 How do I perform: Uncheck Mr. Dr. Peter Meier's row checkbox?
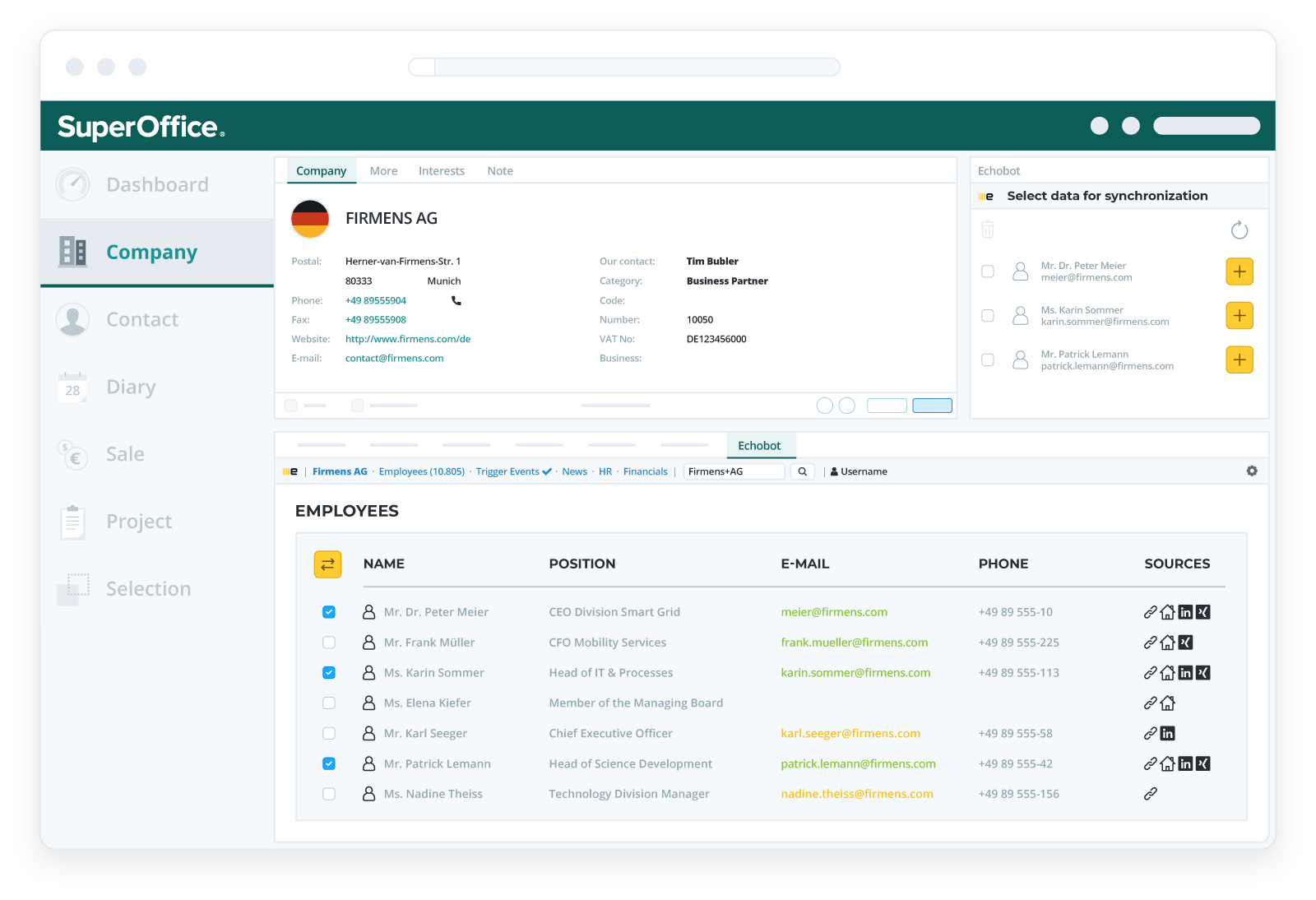point(329,612)
